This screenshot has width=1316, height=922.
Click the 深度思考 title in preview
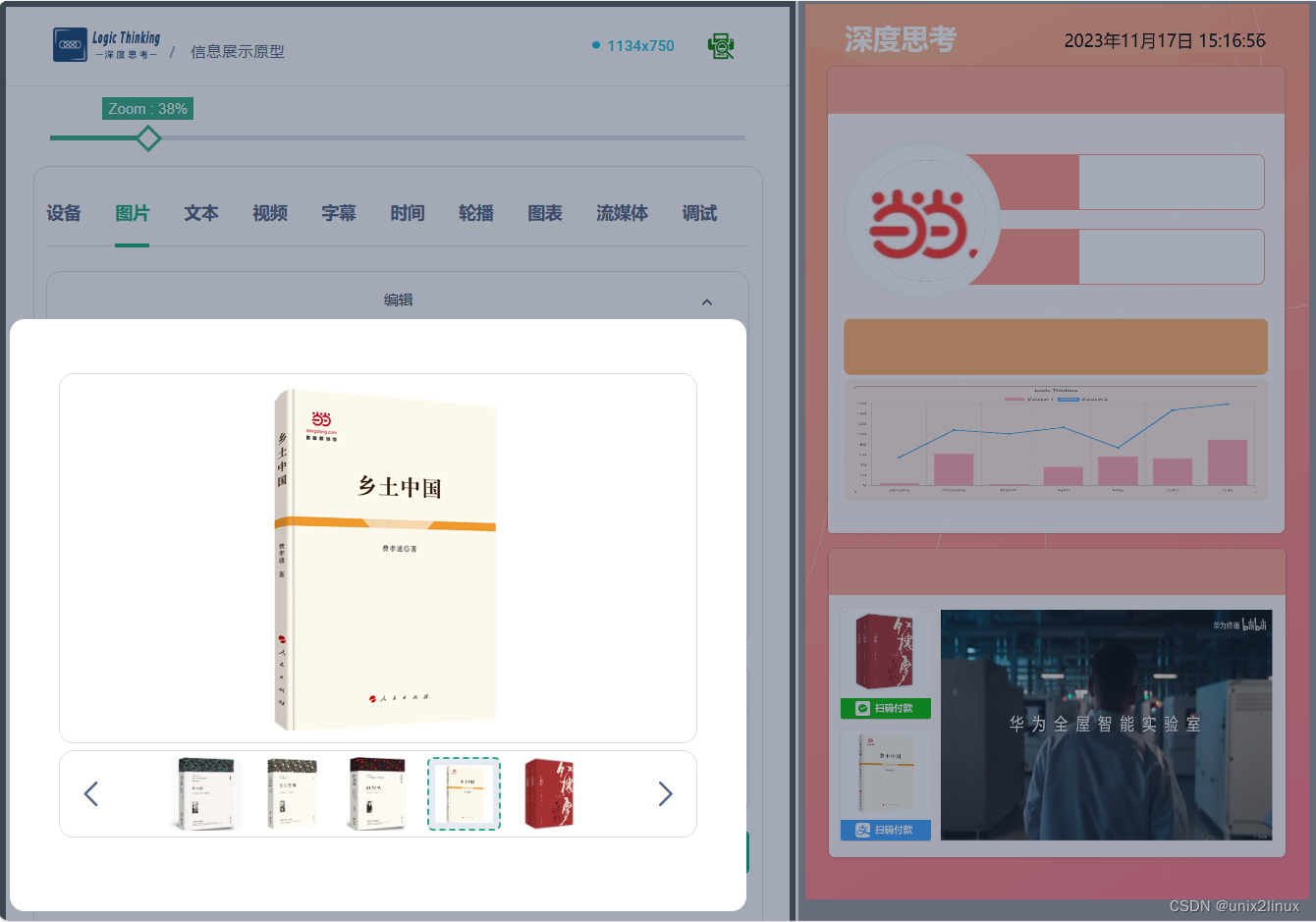click(x=901, y=39)
